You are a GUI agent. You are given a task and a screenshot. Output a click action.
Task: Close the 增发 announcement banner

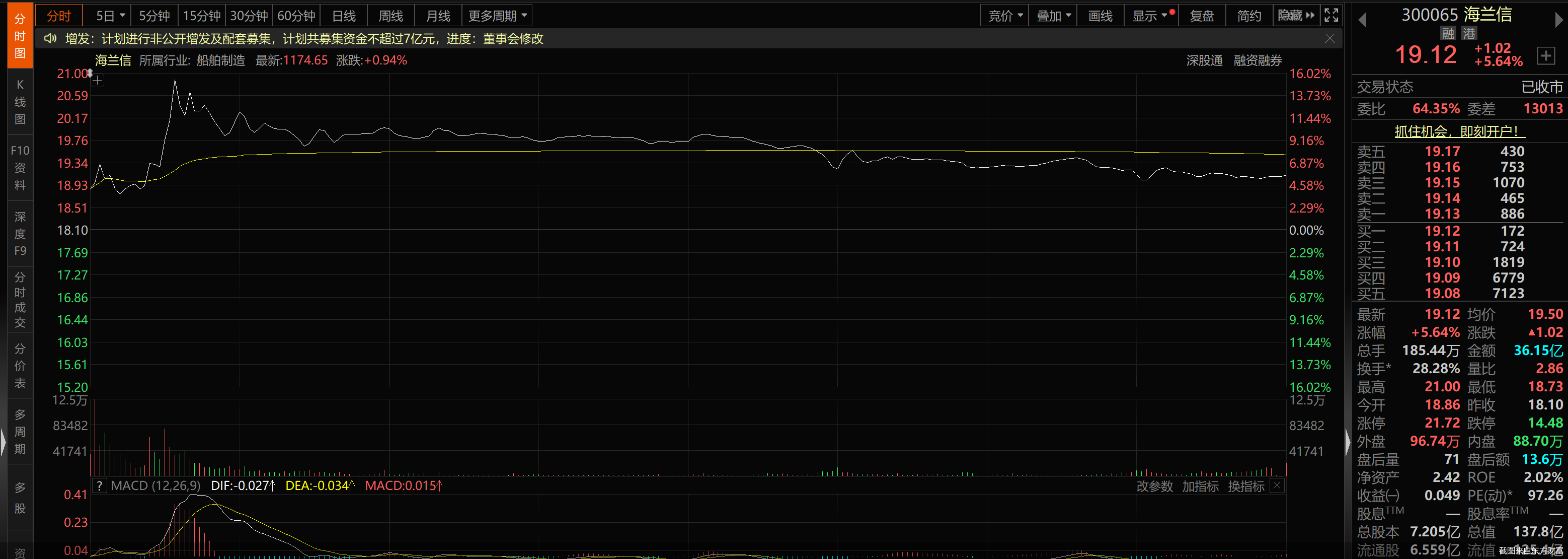tap(1330, 39)
